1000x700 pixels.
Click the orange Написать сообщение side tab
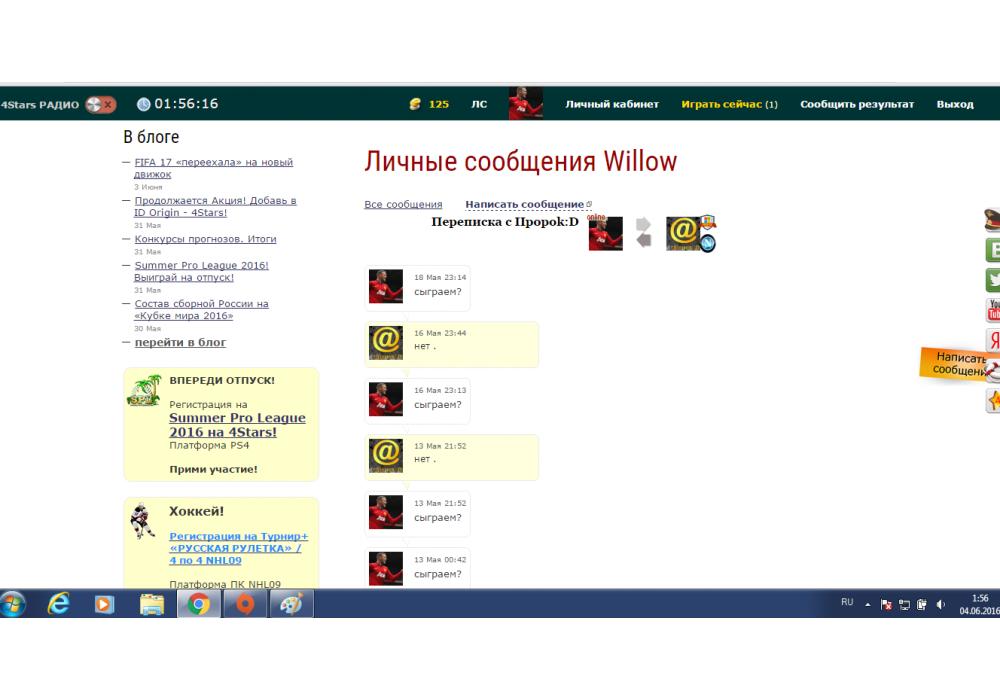[x=955, y=364]
